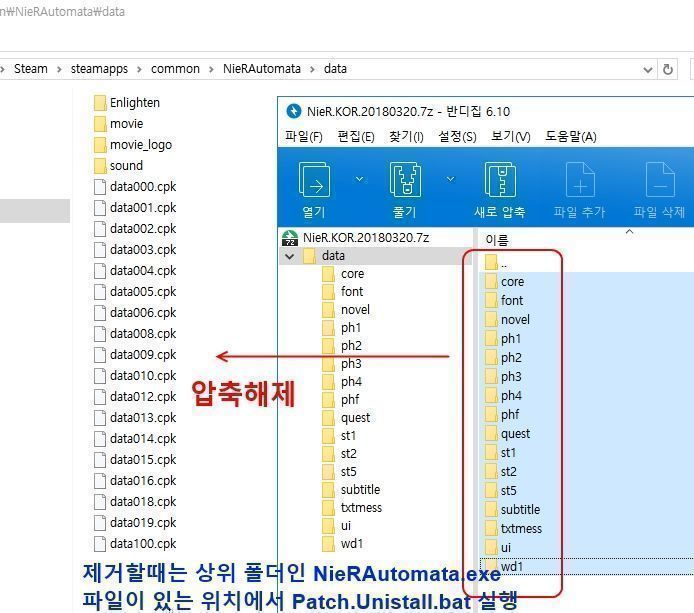
Task: Select Enlighten folder in Explorer
Action: (127, 103)
